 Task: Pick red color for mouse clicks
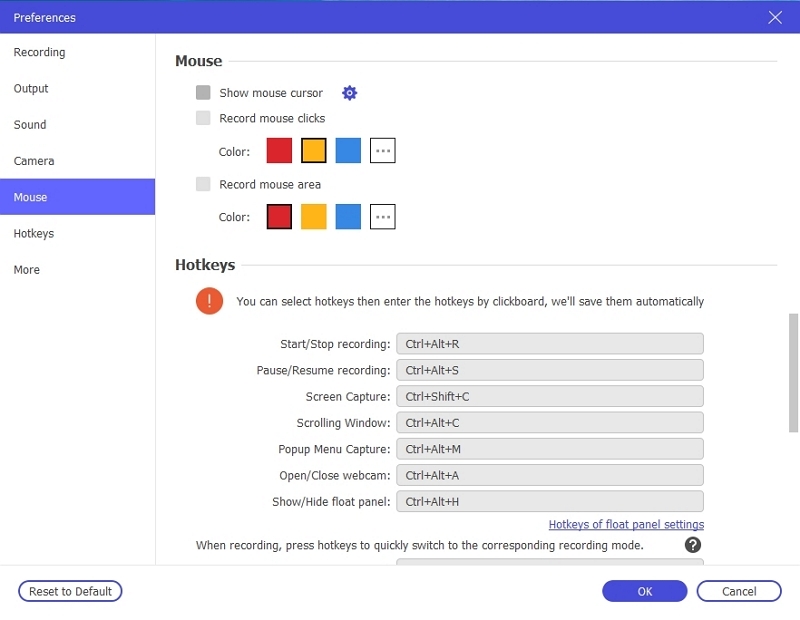[279, 151]
